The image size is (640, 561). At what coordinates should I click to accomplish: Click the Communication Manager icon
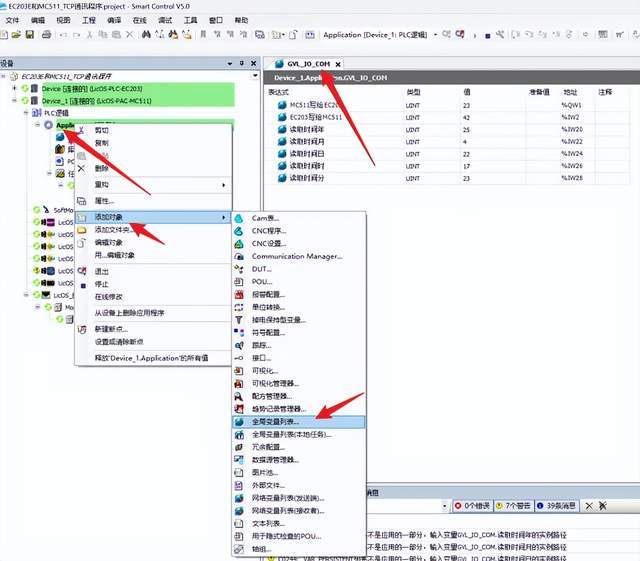[239, 256]
